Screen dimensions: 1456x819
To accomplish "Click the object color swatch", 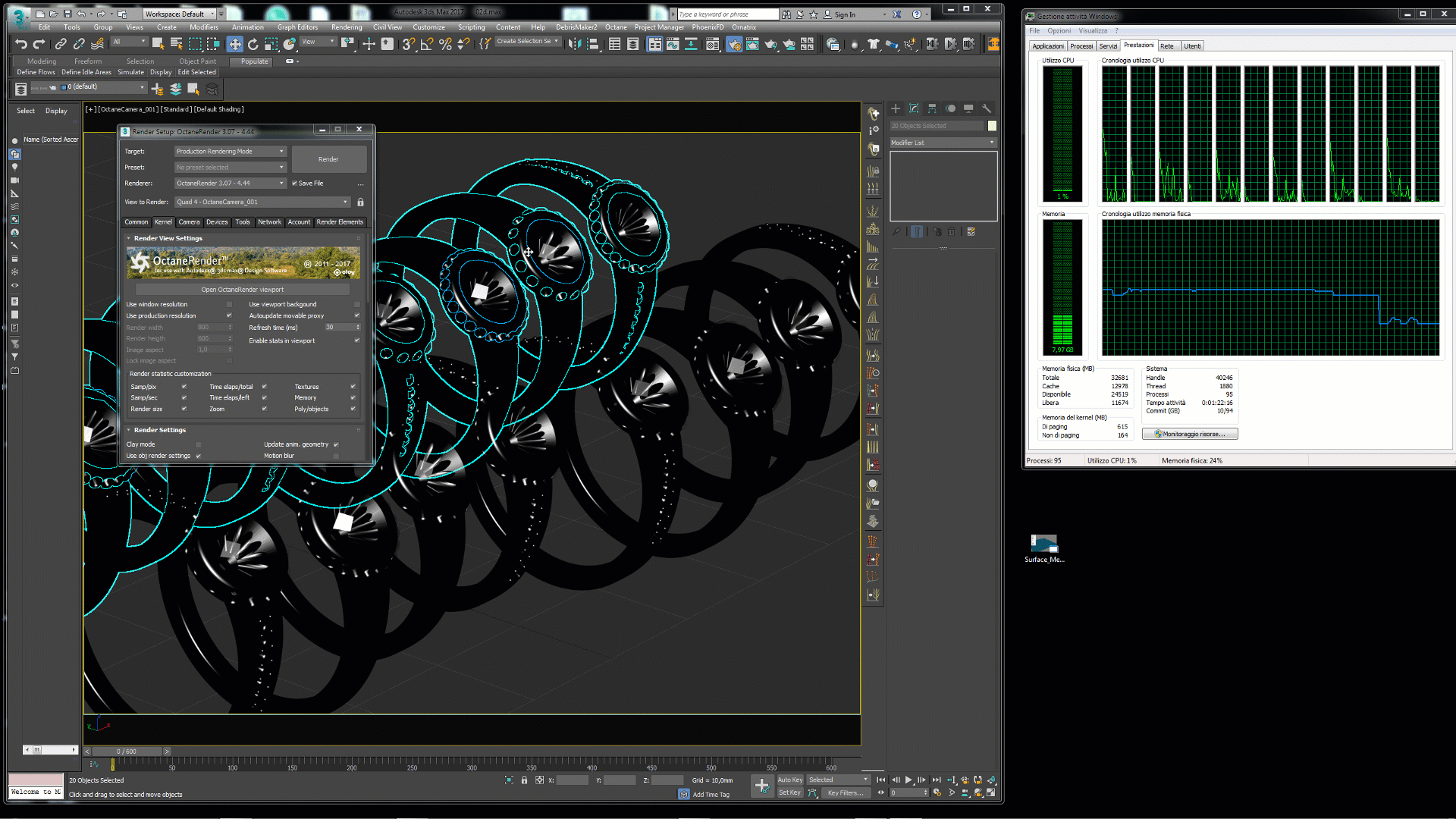I will pos(992,126).
